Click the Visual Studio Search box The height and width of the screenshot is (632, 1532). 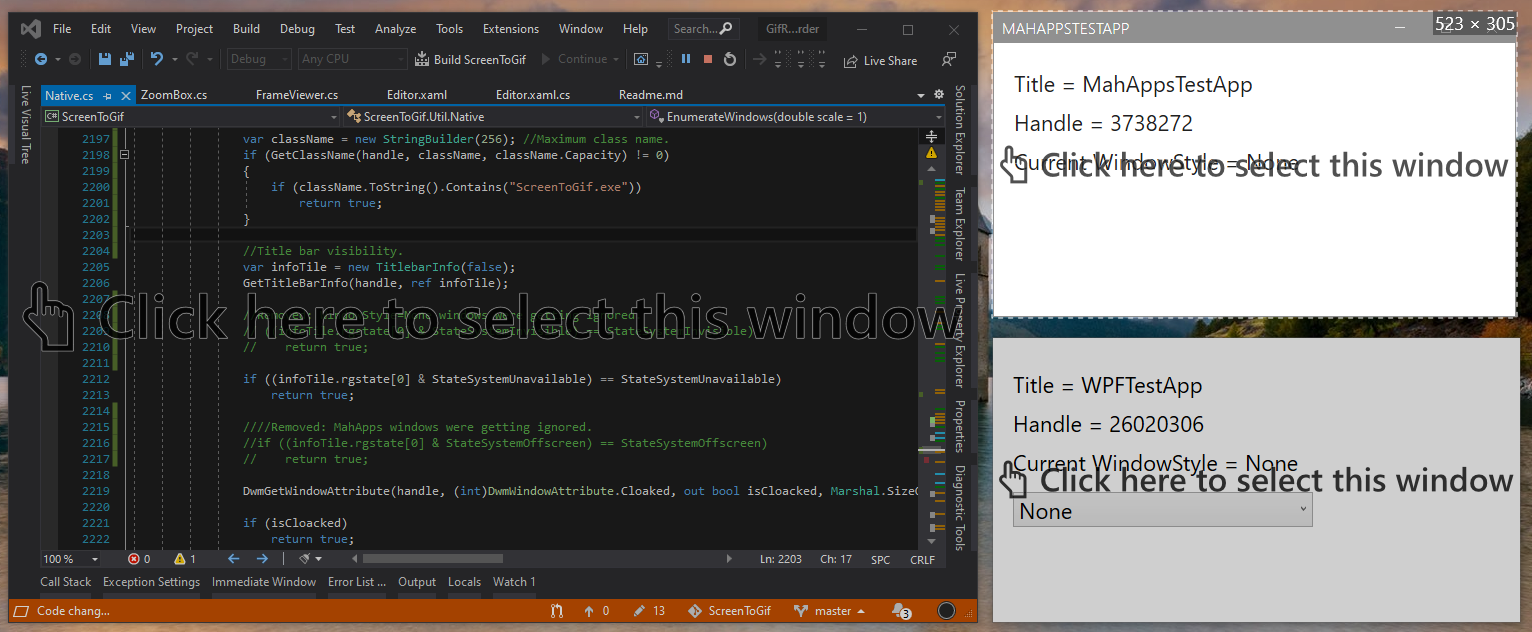tap(704, 29)
